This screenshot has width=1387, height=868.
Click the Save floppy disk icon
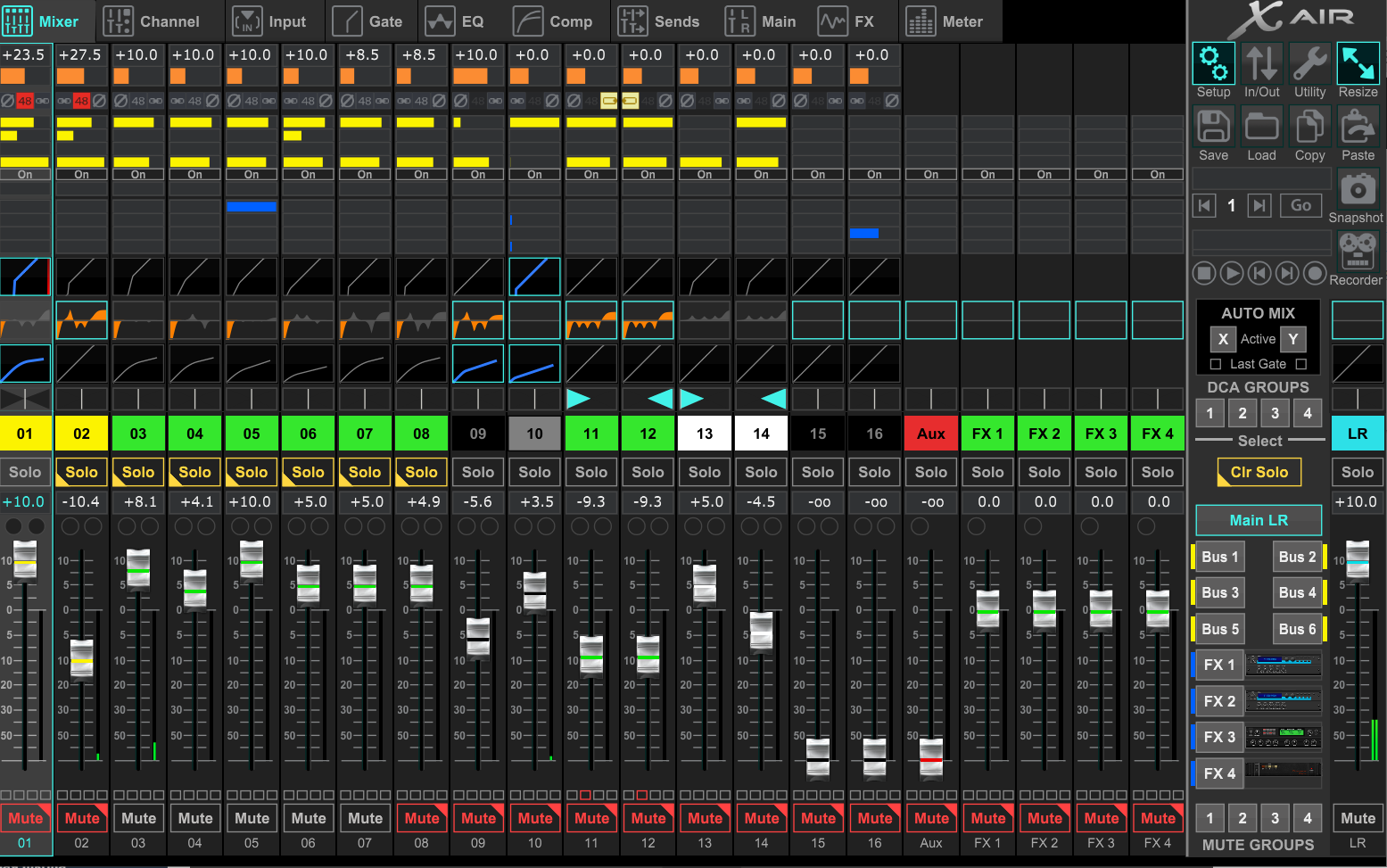pos(1213,128)
